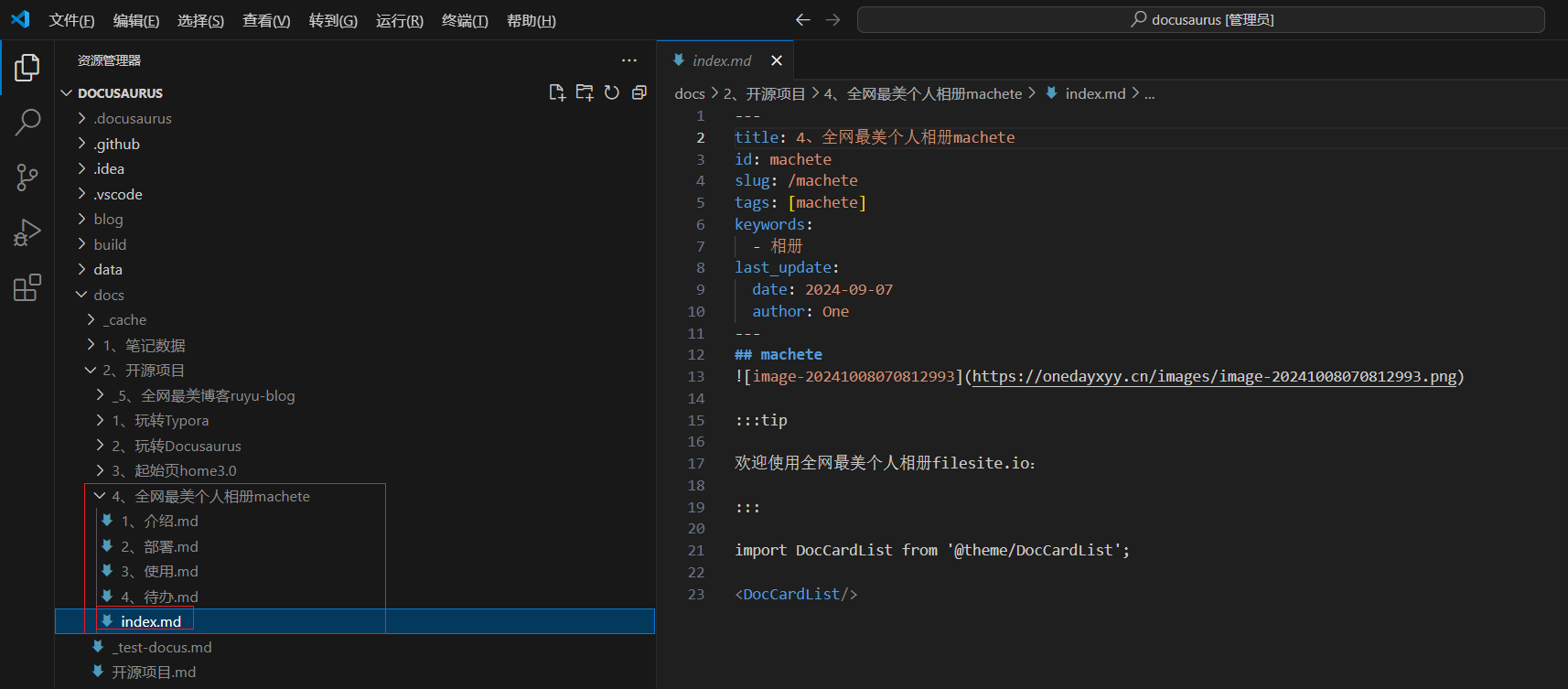The width and height of the screenshot is (1568, 689).
Task: Close the index.md editor tab
Action: (777, 60)
